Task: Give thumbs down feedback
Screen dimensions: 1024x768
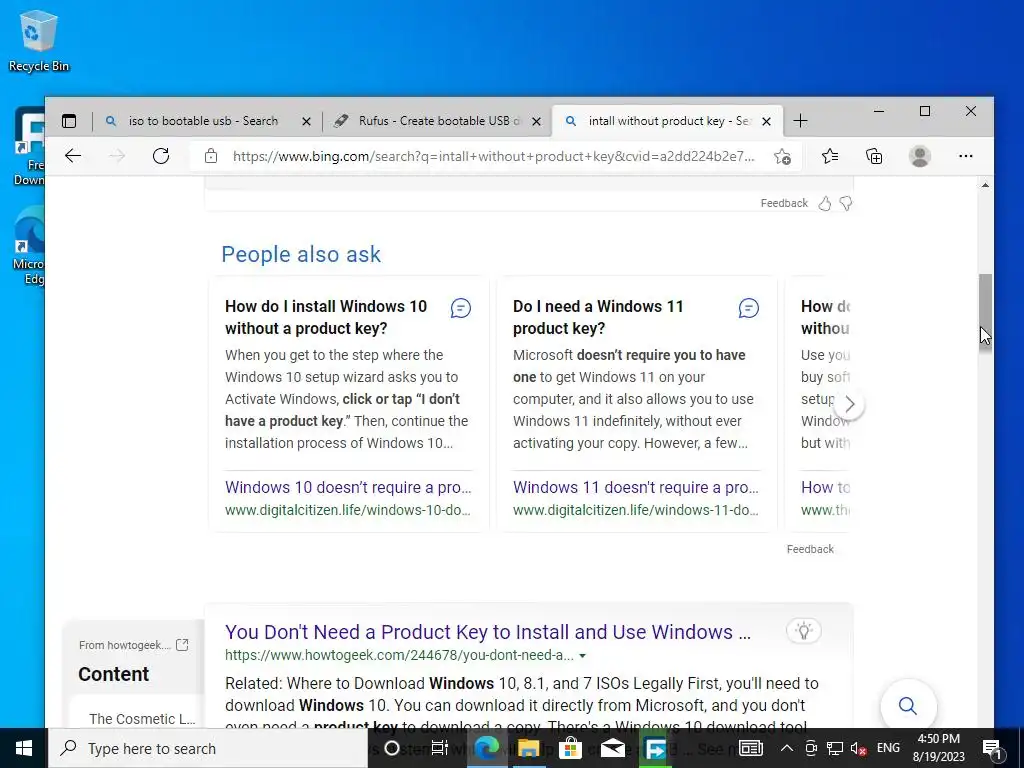Action: click(846, 204)
